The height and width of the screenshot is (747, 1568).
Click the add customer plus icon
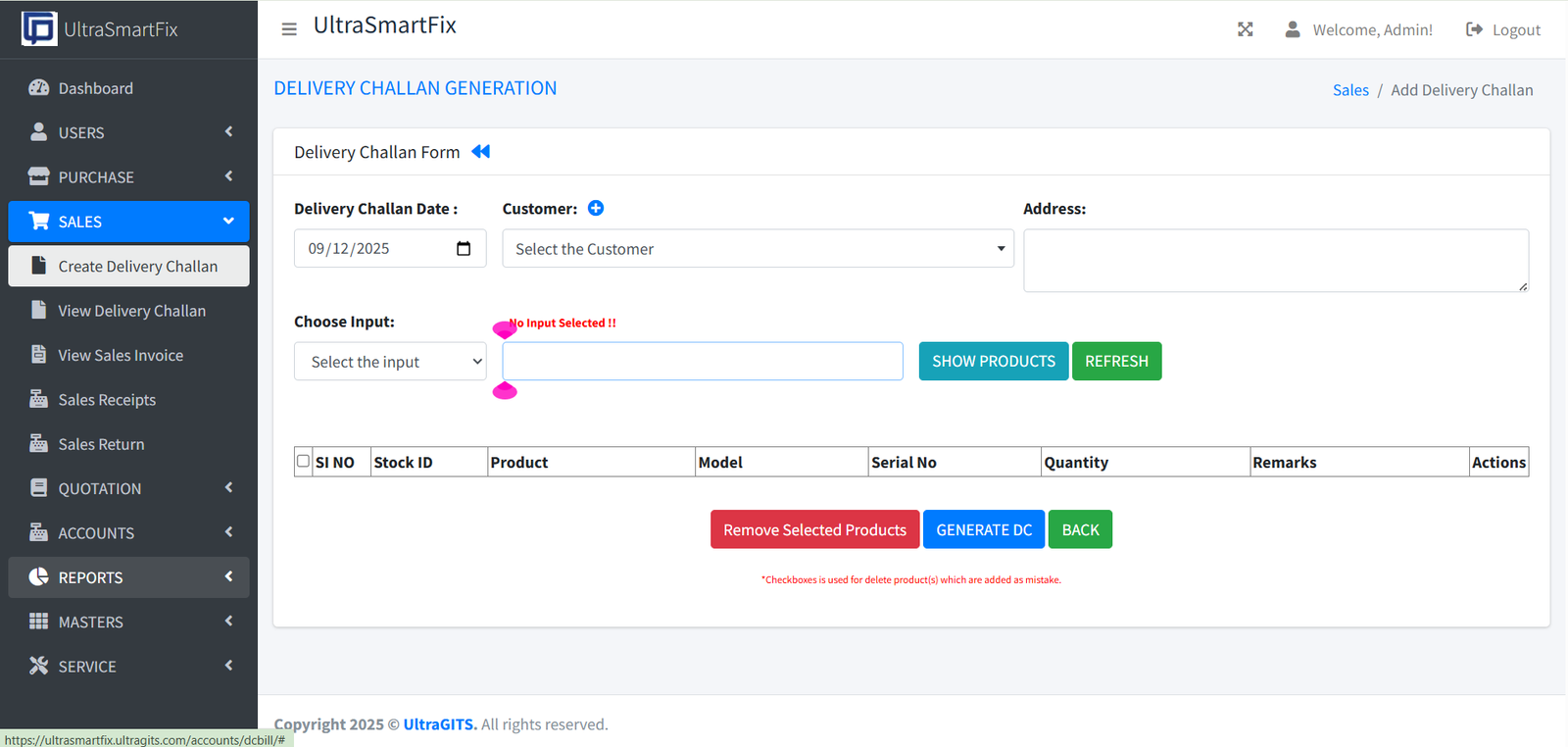pos(596,208)
